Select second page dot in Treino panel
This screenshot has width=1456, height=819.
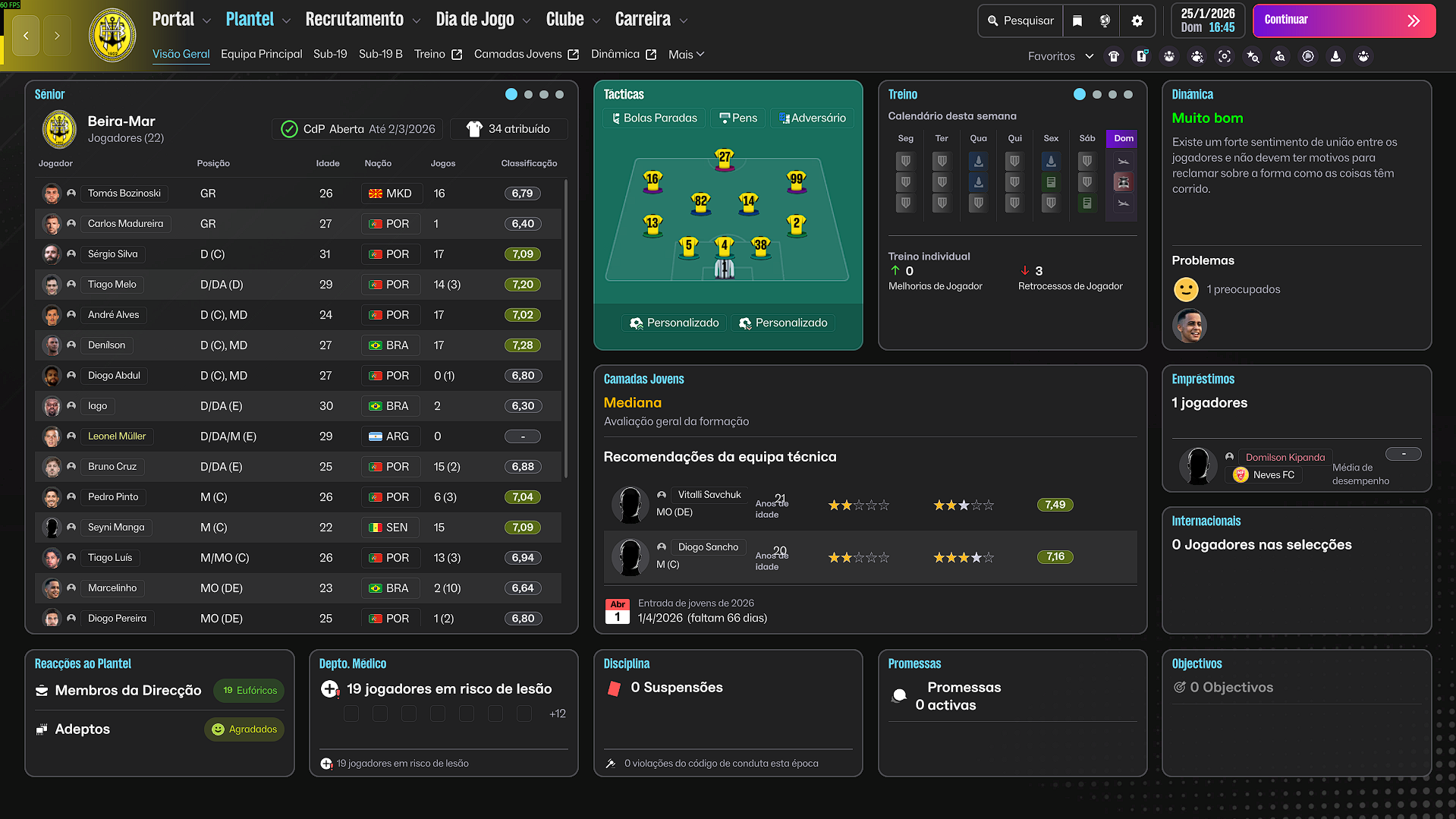click(x=1096, y=95)
